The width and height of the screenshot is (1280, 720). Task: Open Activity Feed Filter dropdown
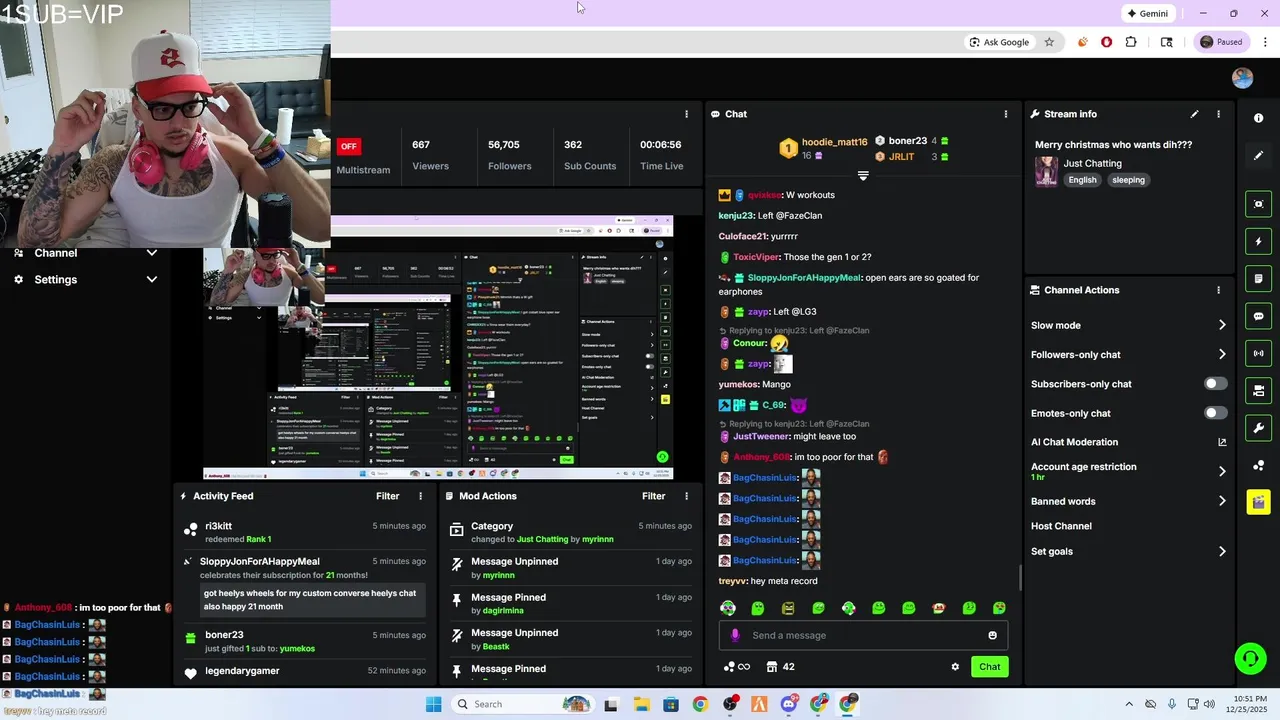click(x=387, y=496)
